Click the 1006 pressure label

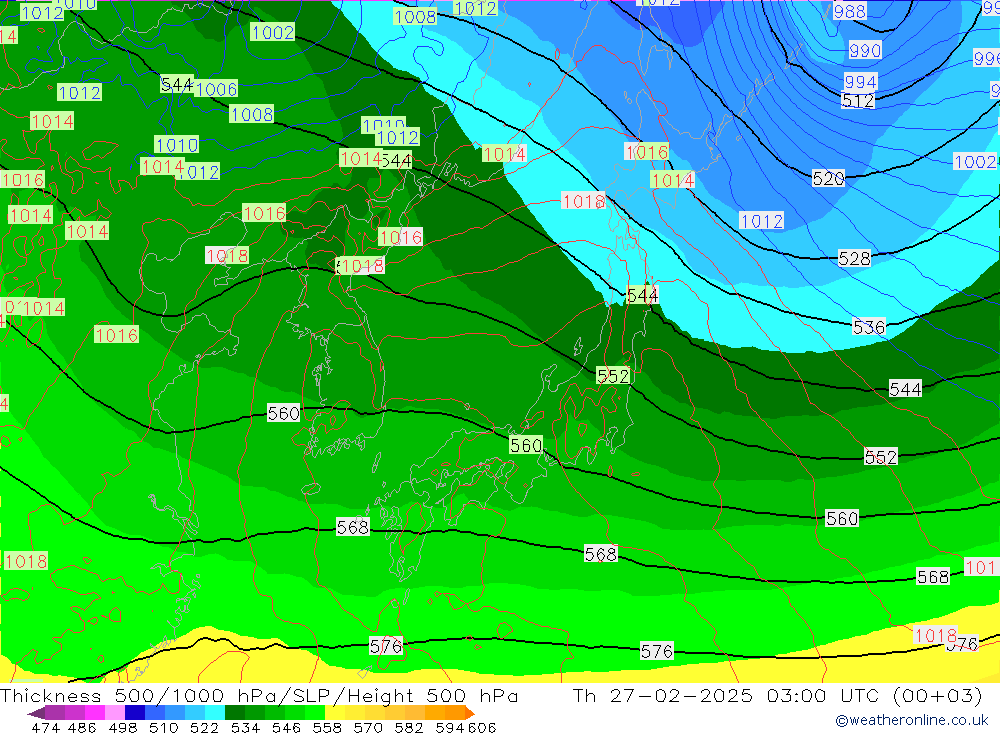tap(216, 89)
